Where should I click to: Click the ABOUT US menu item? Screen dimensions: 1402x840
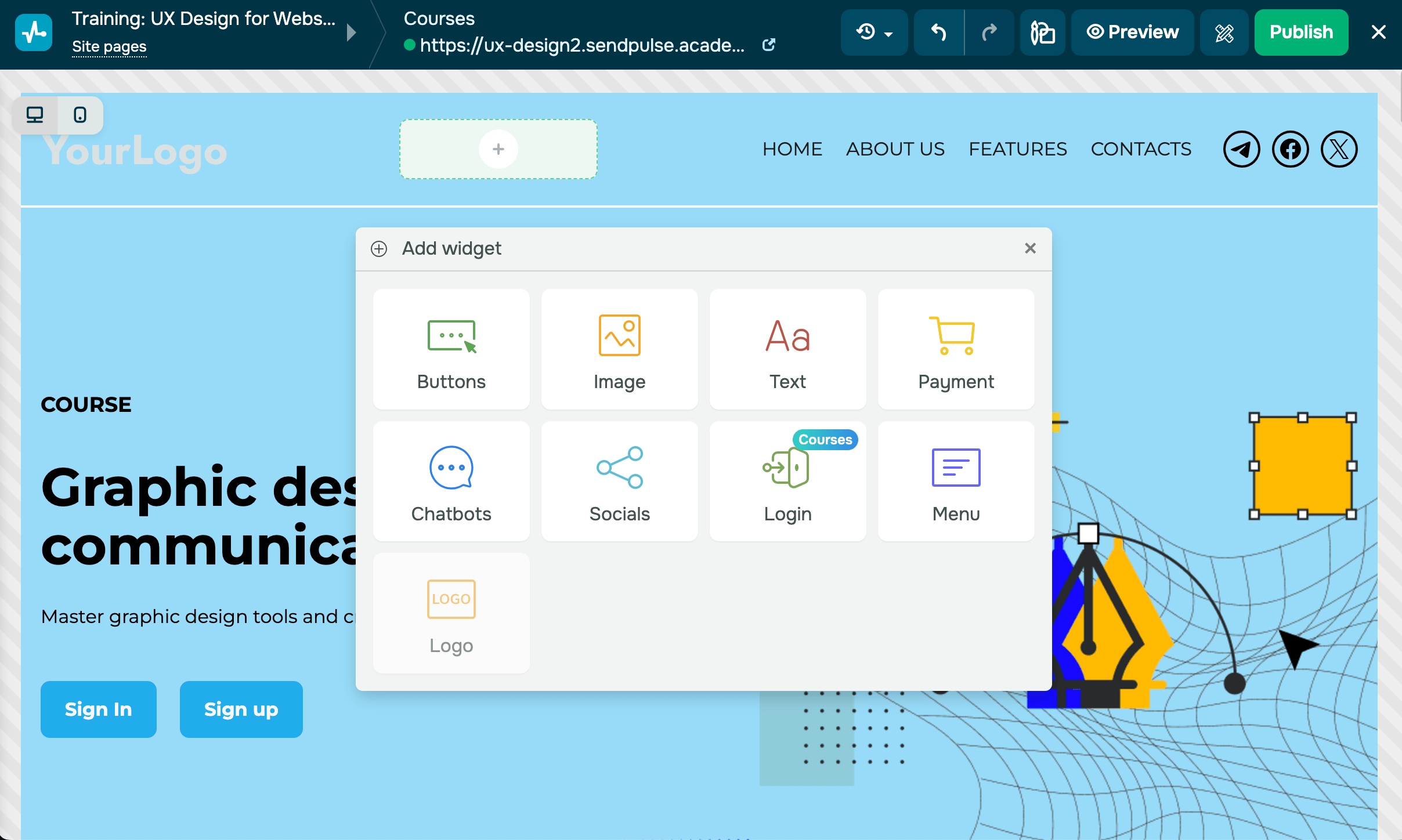click(x=895, y=149)
